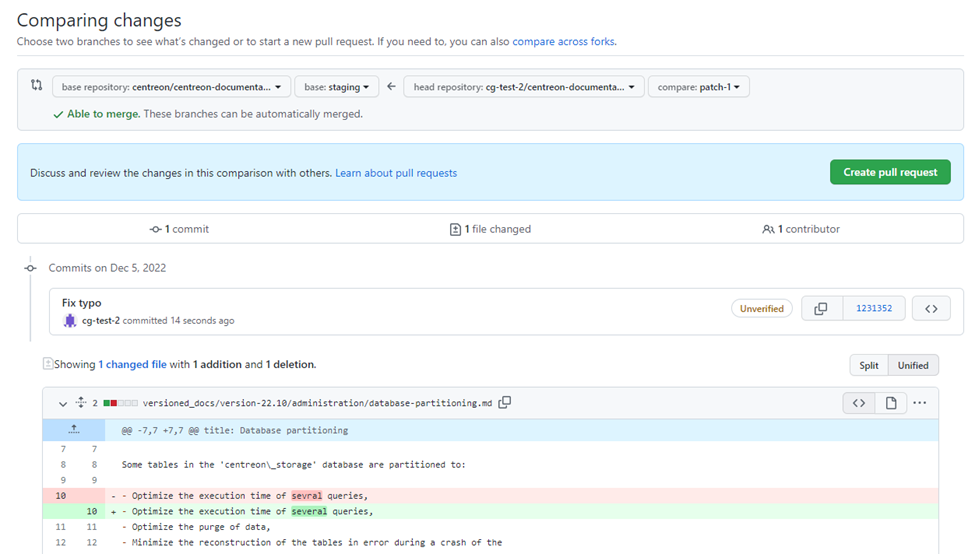Select the 1 commit tab
This screenshot has width=975, height=554.
click(179, 229)
